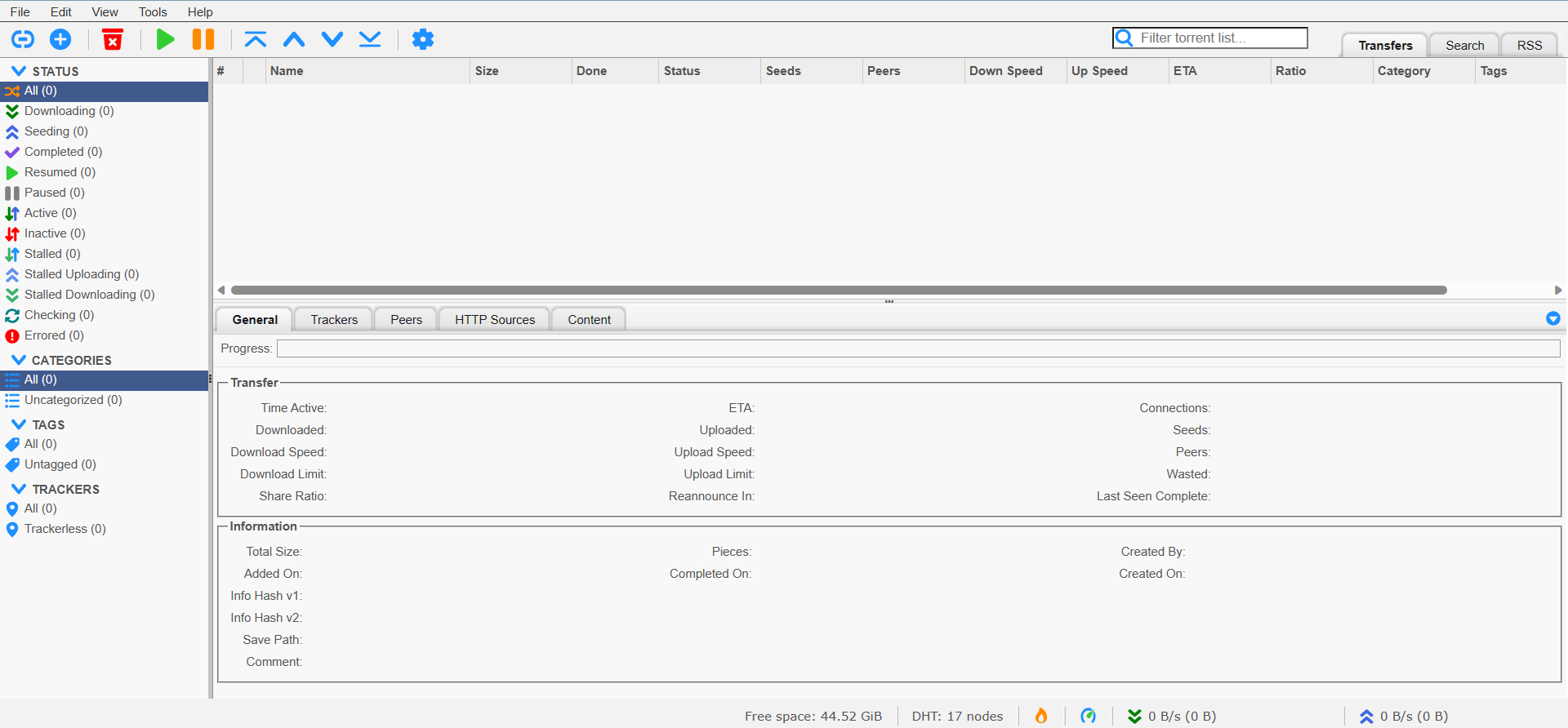Click the flame connection status icon
This screenshot has height=728, width=1568.
coord(1041,716)
